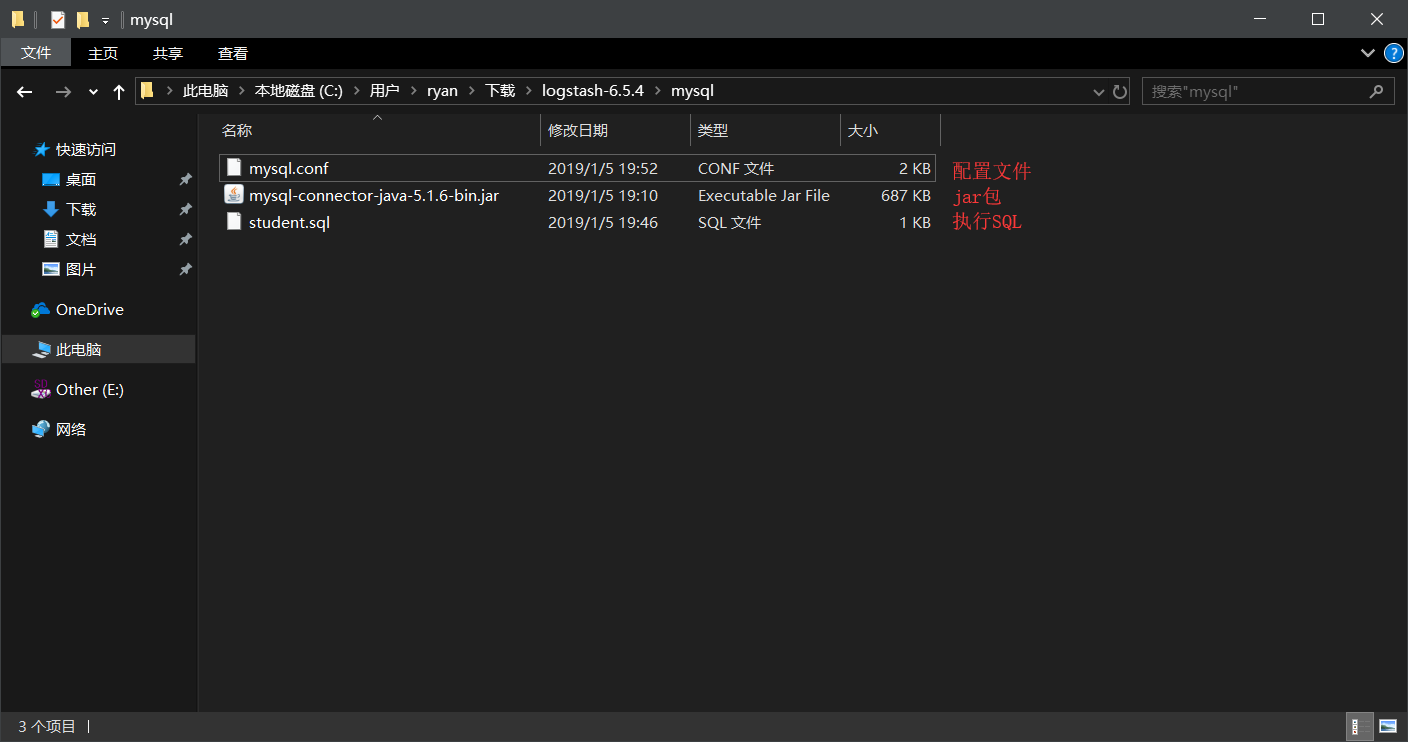Open the Other (E:) drive
The width and height of the screenshot is (1408, 742).
click(x=89, y=390)
